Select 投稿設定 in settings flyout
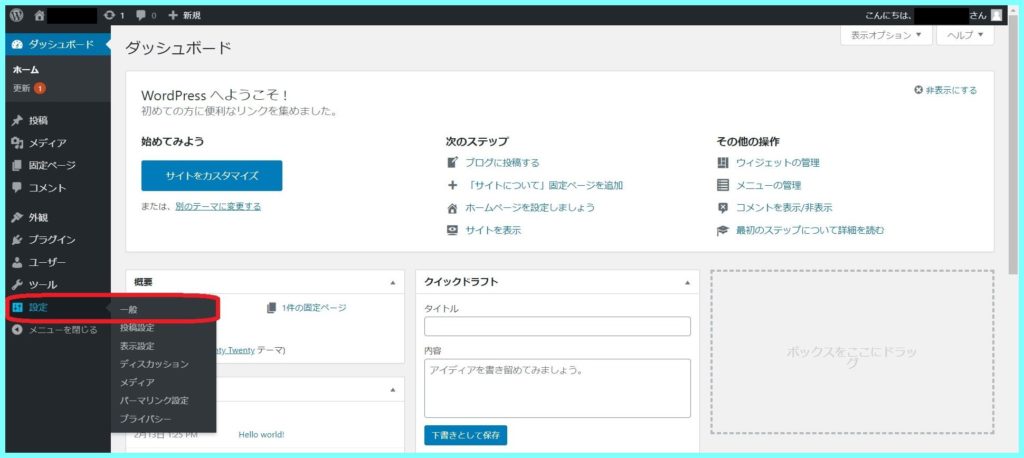1024x458 pixels. point(137,328)
